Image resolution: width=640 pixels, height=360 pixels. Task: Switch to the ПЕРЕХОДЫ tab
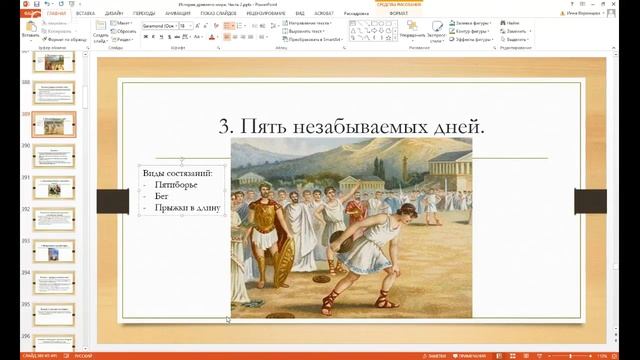[x=144, y=13]
